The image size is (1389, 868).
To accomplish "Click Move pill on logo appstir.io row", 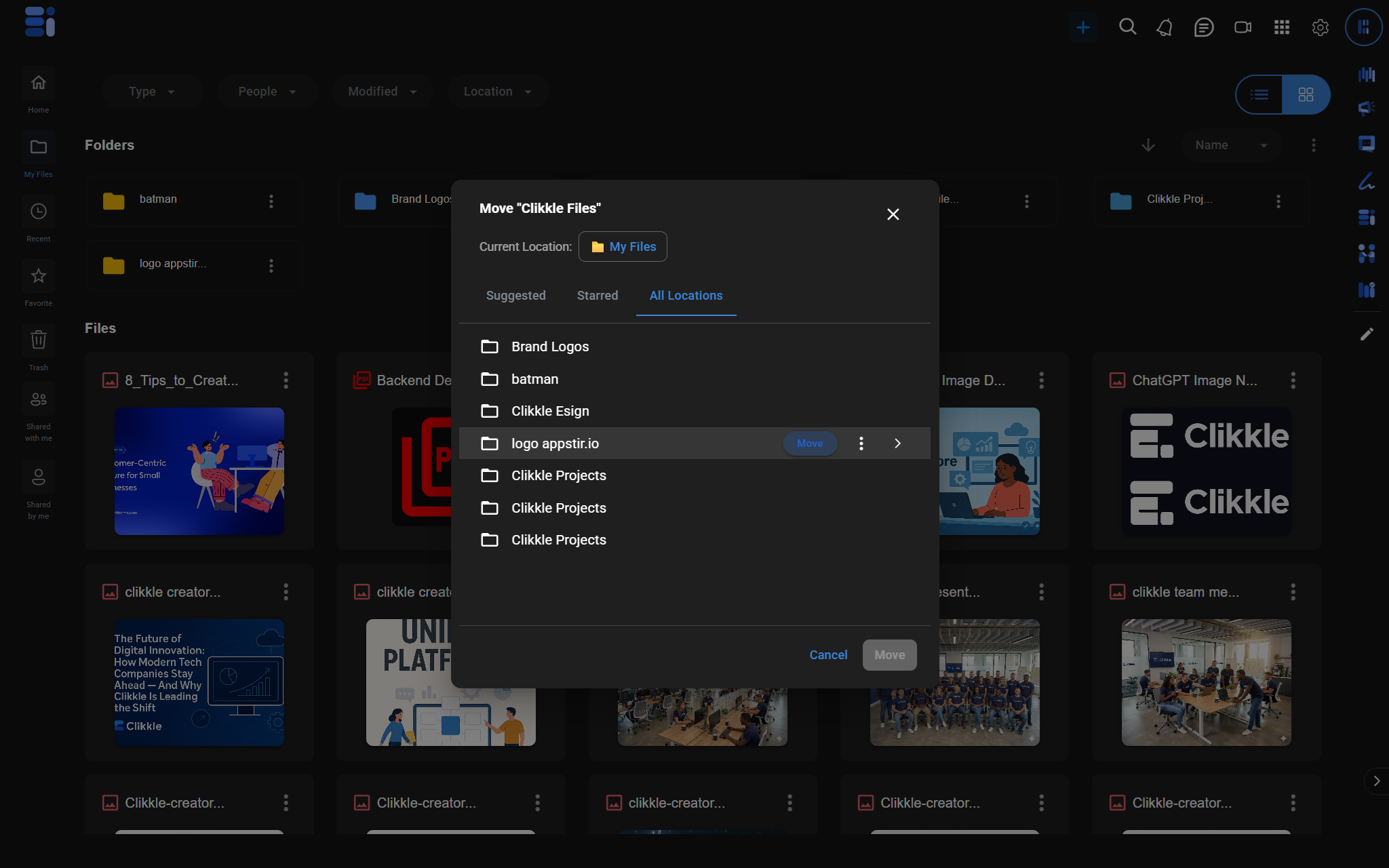I will point(810,443).
